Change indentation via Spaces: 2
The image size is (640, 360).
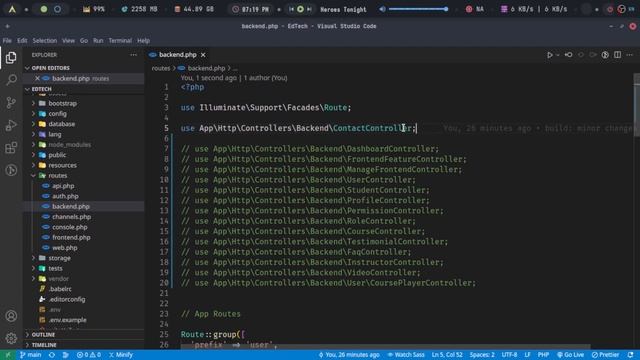tap(482, 355)
